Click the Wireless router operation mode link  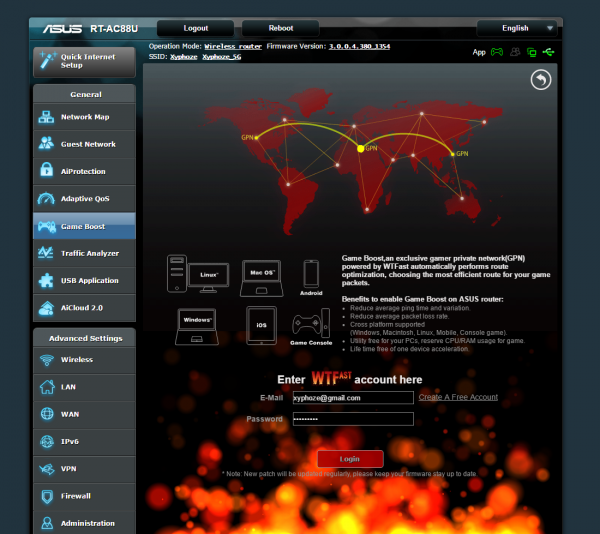233,46
